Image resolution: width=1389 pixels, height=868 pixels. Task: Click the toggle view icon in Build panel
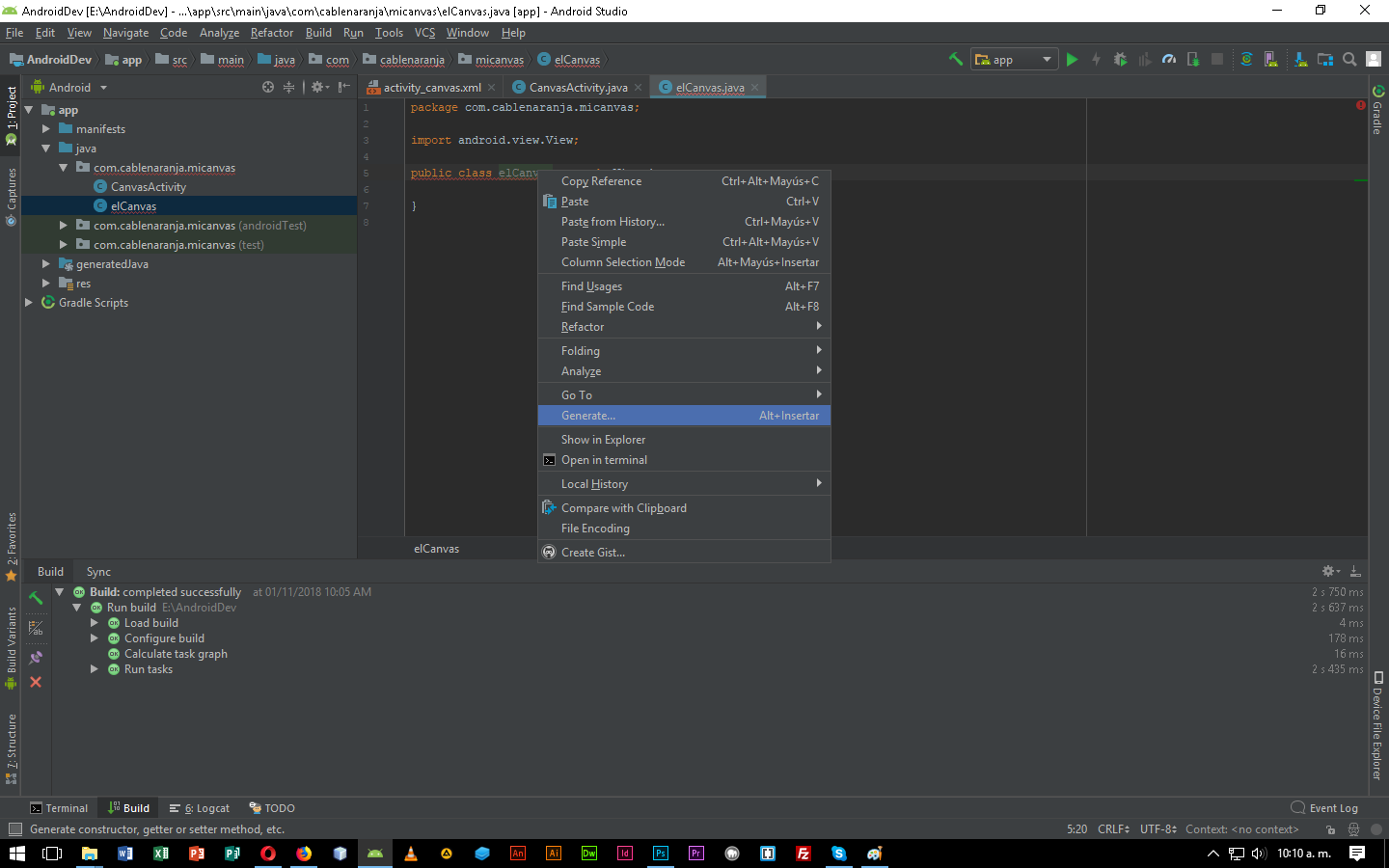click(36, 628)
